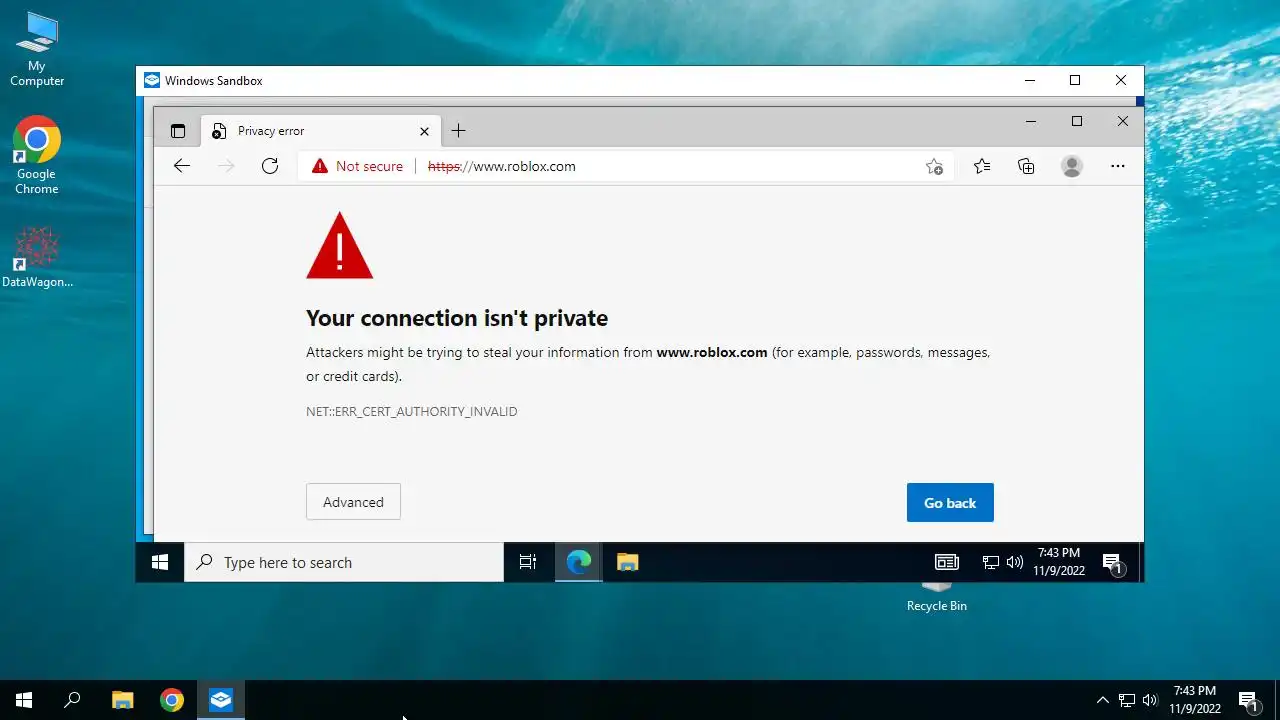Close the Privacy error tab
Image resolution: width=1280 pixels, height=720 pixels.
[424, 131]
